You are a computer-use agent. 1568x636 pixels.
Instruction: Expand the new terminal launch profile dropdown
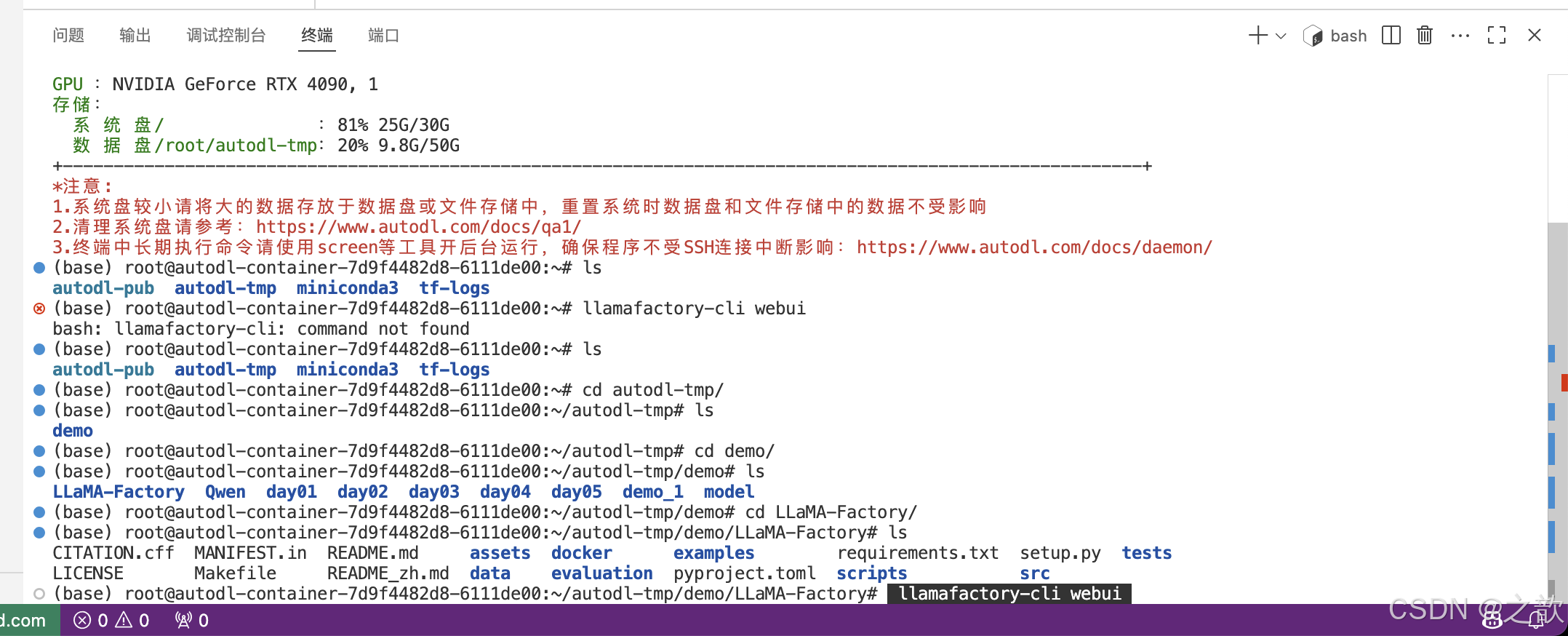[x=1281, y=36]
